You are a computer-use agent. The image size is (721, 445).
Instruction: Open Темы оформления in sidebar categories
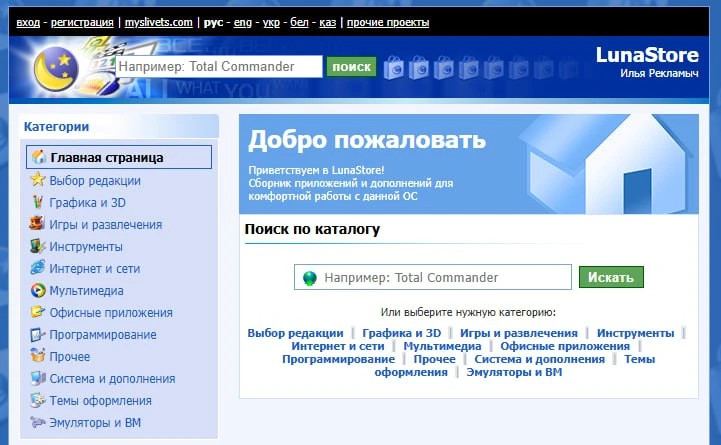(x=101, y=401)
